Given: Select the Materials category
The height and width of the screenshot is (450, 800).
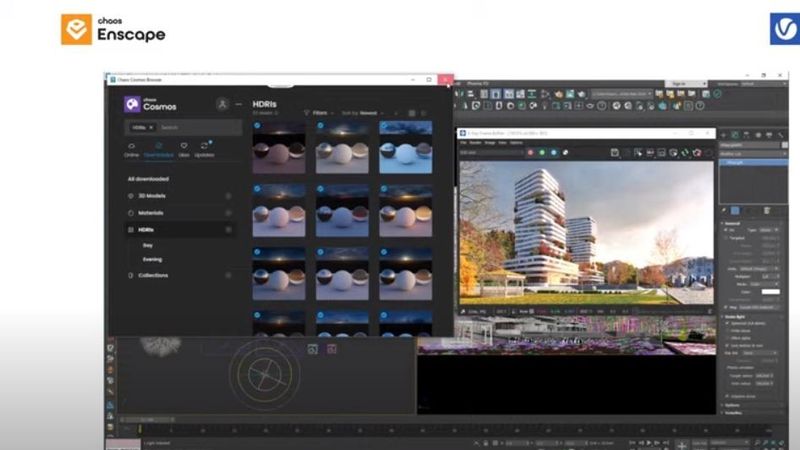Looking at the screenshot, I should point(151,213).
